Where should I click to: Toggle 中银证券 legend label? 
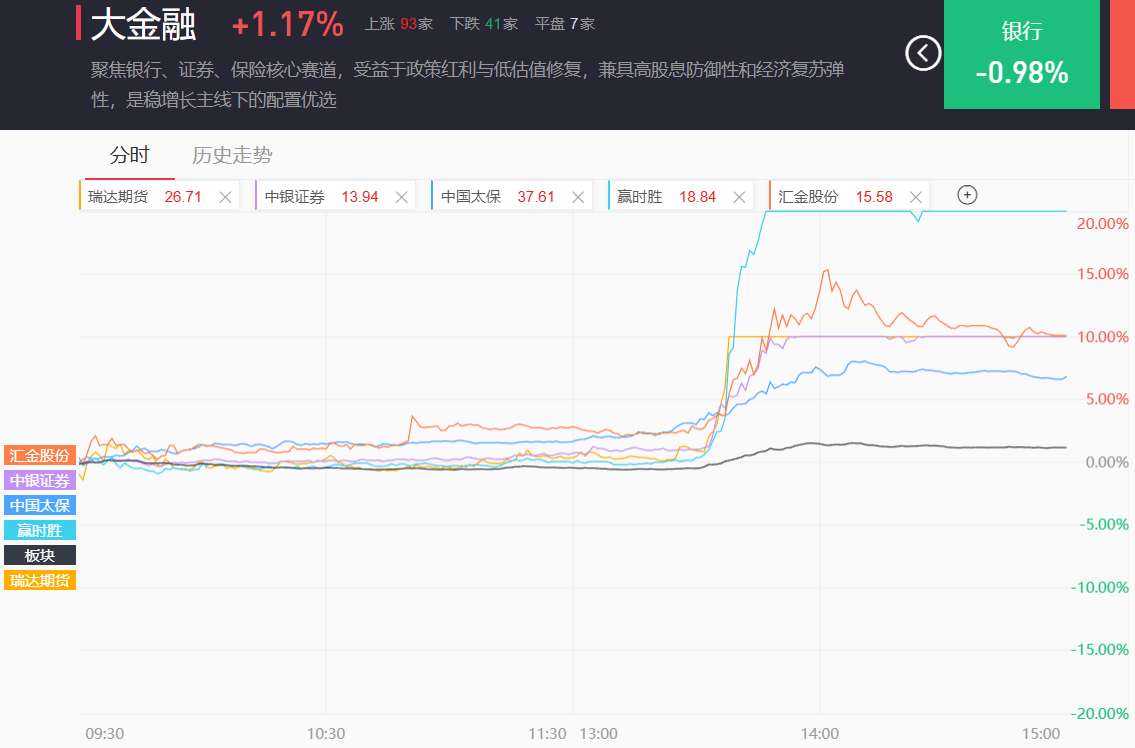pyautogui.click(x=40, y=480)
